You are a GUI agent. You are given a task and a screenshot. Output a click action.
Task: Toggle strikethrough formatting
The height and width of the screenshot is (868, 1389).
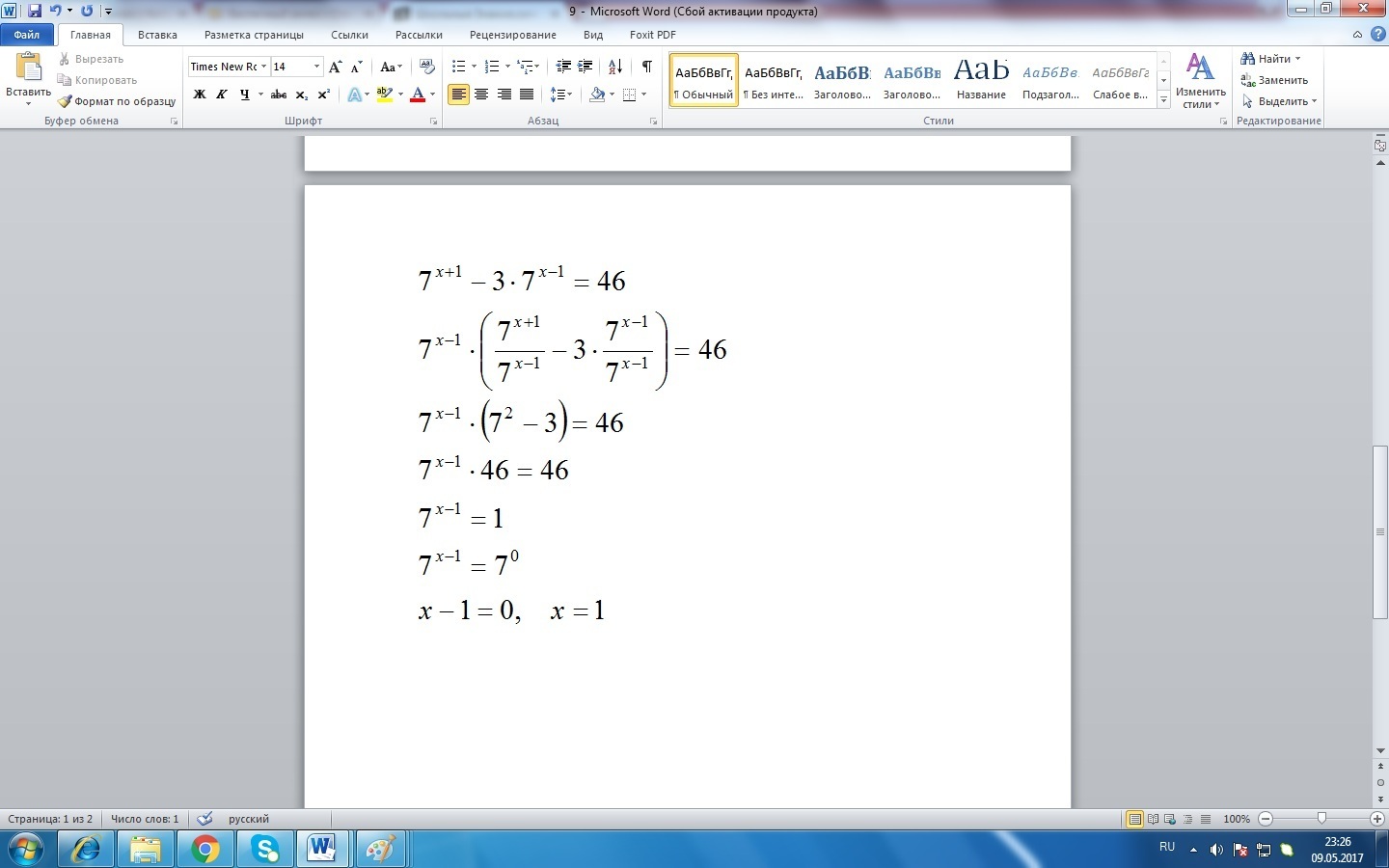[x=279, y=95]
